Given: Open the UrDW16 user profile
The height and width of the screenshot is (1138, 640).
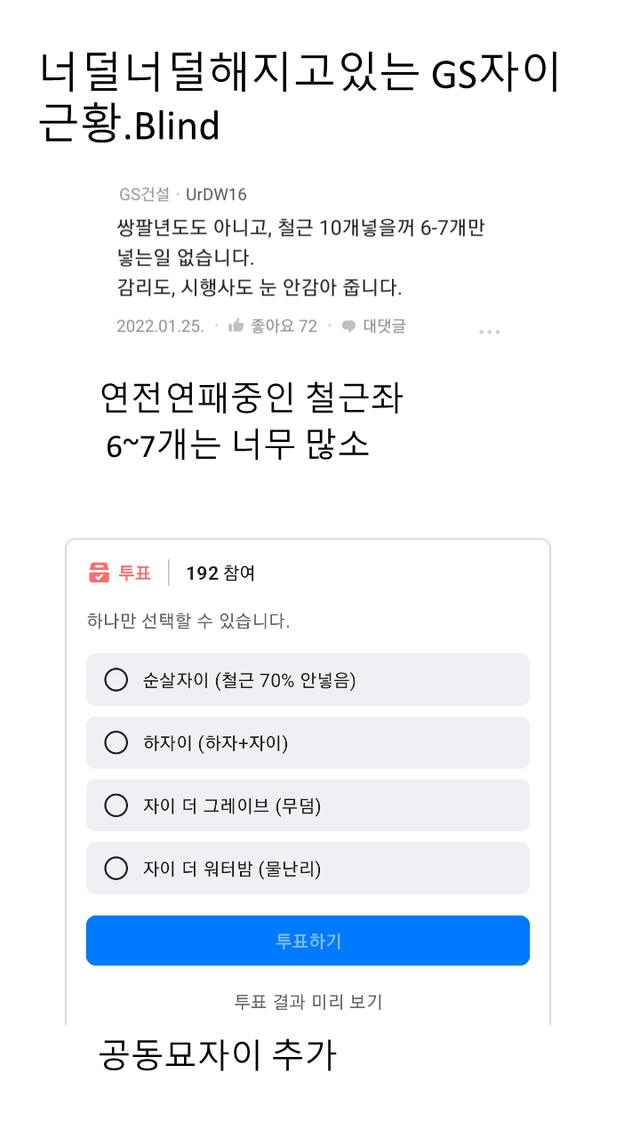Looking at the screenshot, I should [216, 194].
